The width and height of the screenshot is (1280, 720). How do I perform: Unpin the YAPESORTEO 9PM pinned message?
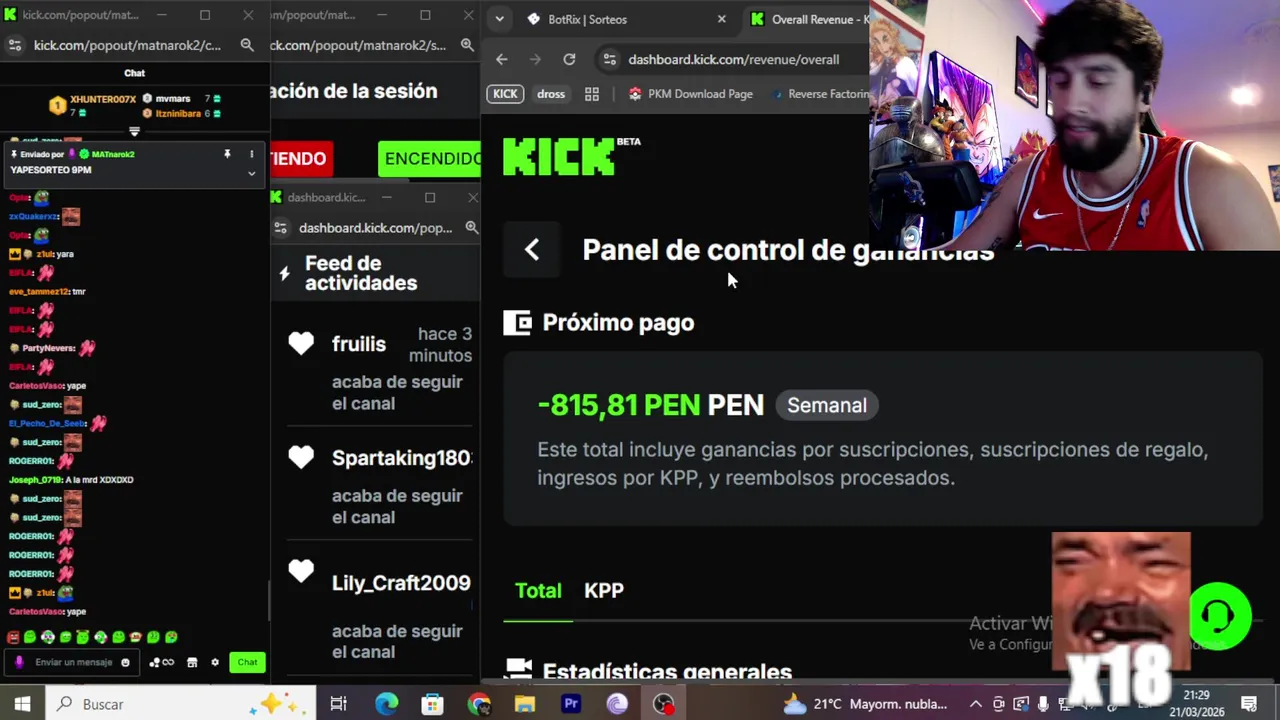point(227,154)
